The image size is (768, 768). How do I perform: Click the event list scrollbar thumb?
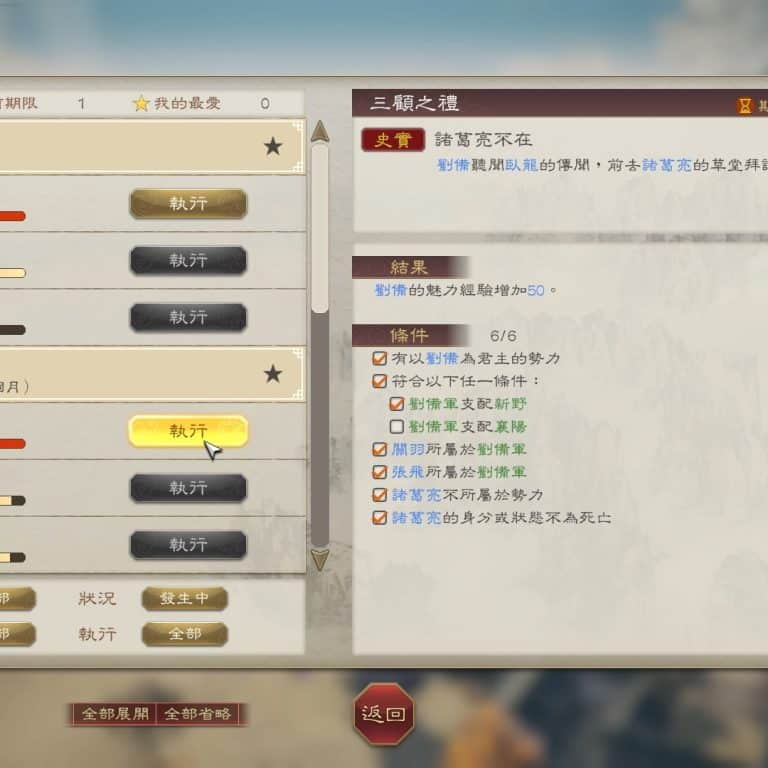pyautogui.click(x=320, y=228)
